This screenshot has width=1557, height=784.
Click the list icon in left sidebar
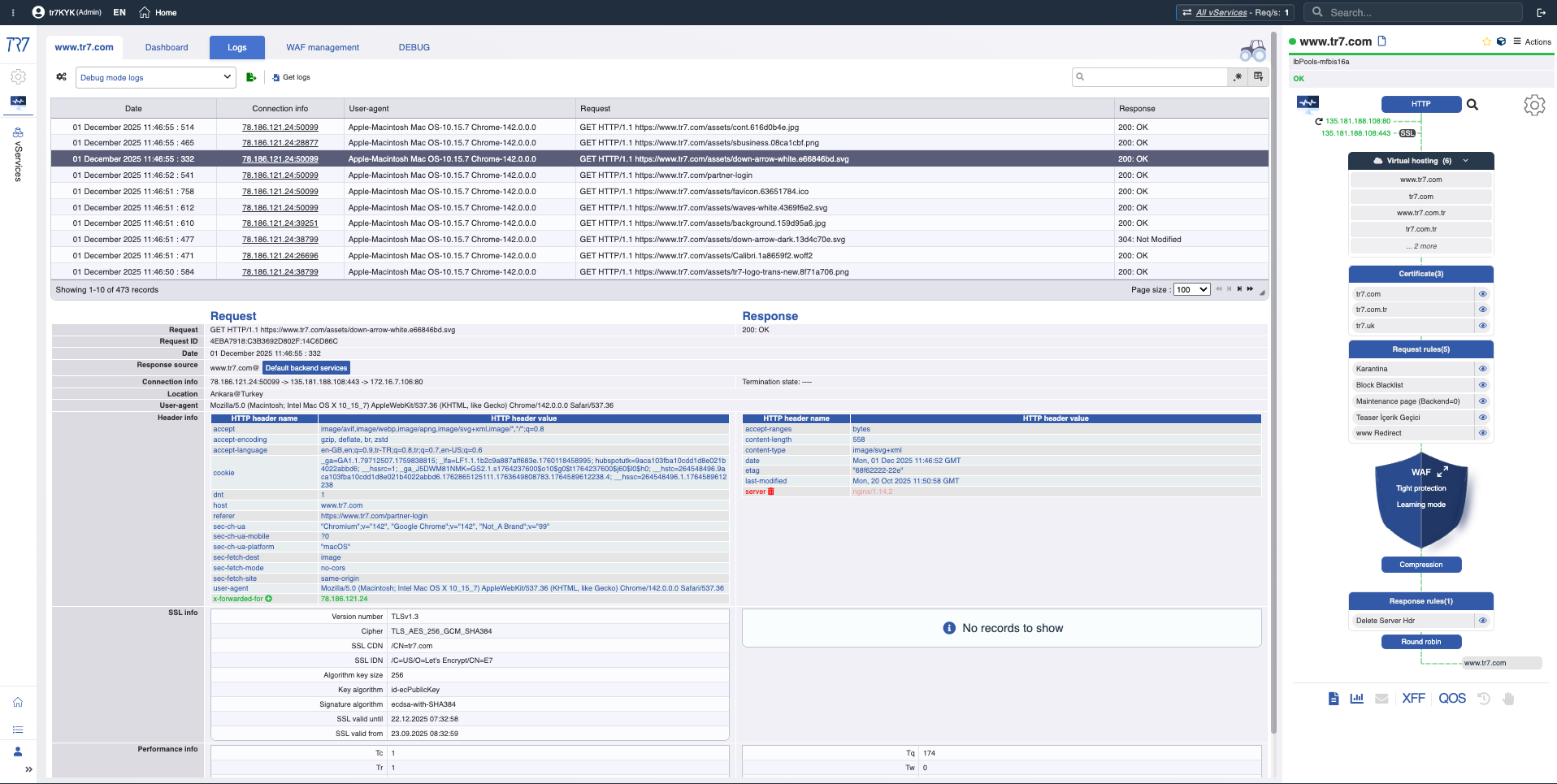[x=18, y=729]
